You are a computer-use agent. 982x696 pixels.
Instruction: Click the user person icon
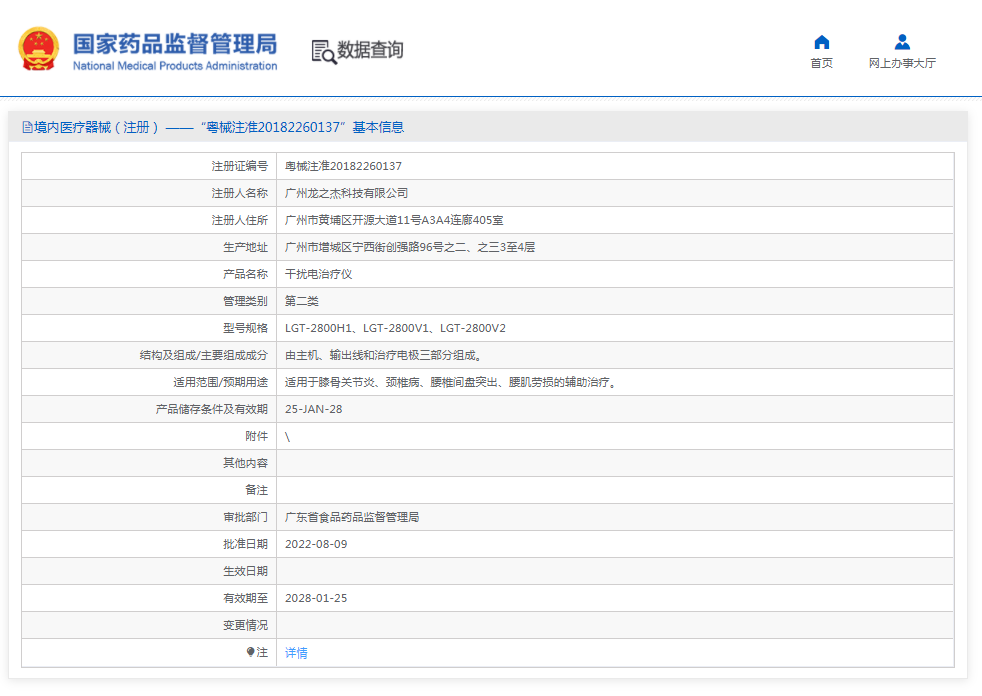point(902,42)
